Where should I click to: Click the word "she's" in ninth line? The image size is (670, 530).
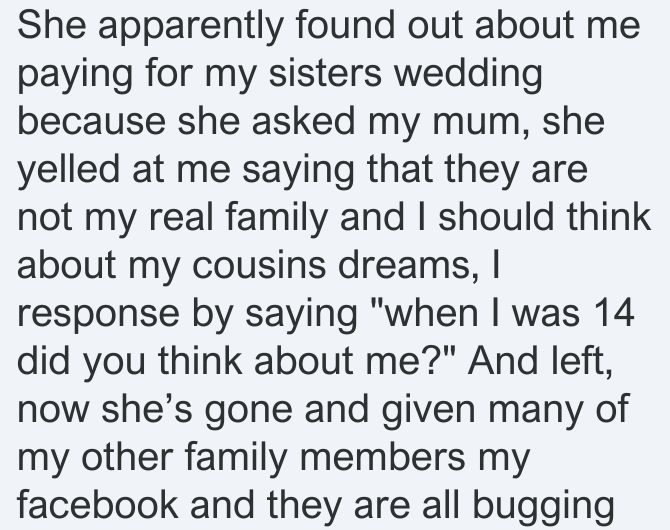[x=147, y=408]
